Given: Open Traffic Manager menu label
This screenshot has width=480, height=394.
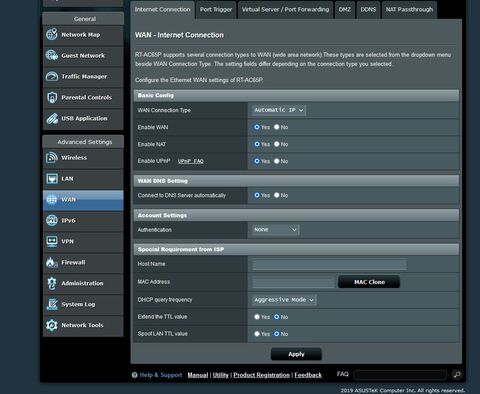Looking at the screenshot, I should 84,77.
